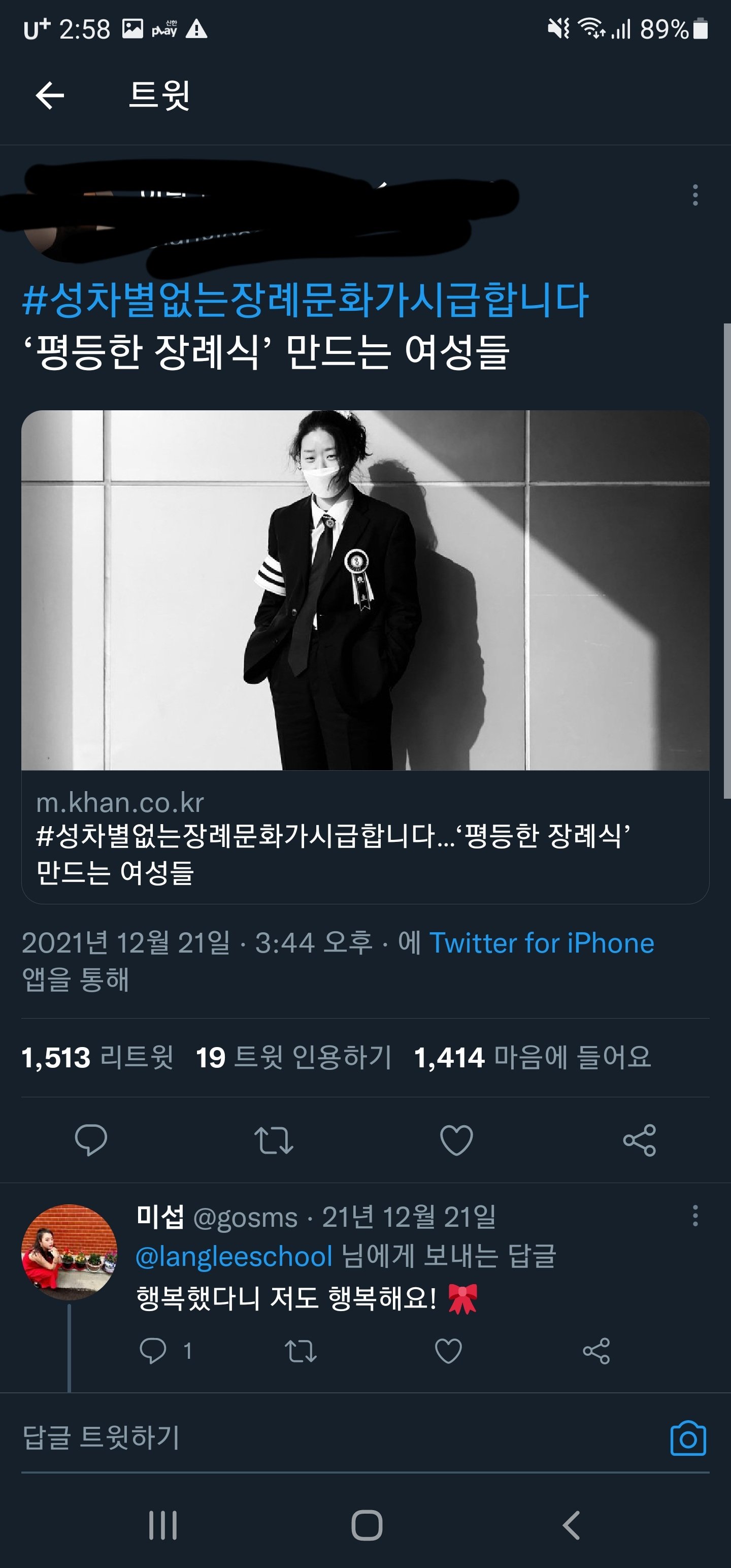This screenshot has height=1568, width=731.
Task: View the 1,414 마음에 들어요 likes
Action: coord(533,1057)
